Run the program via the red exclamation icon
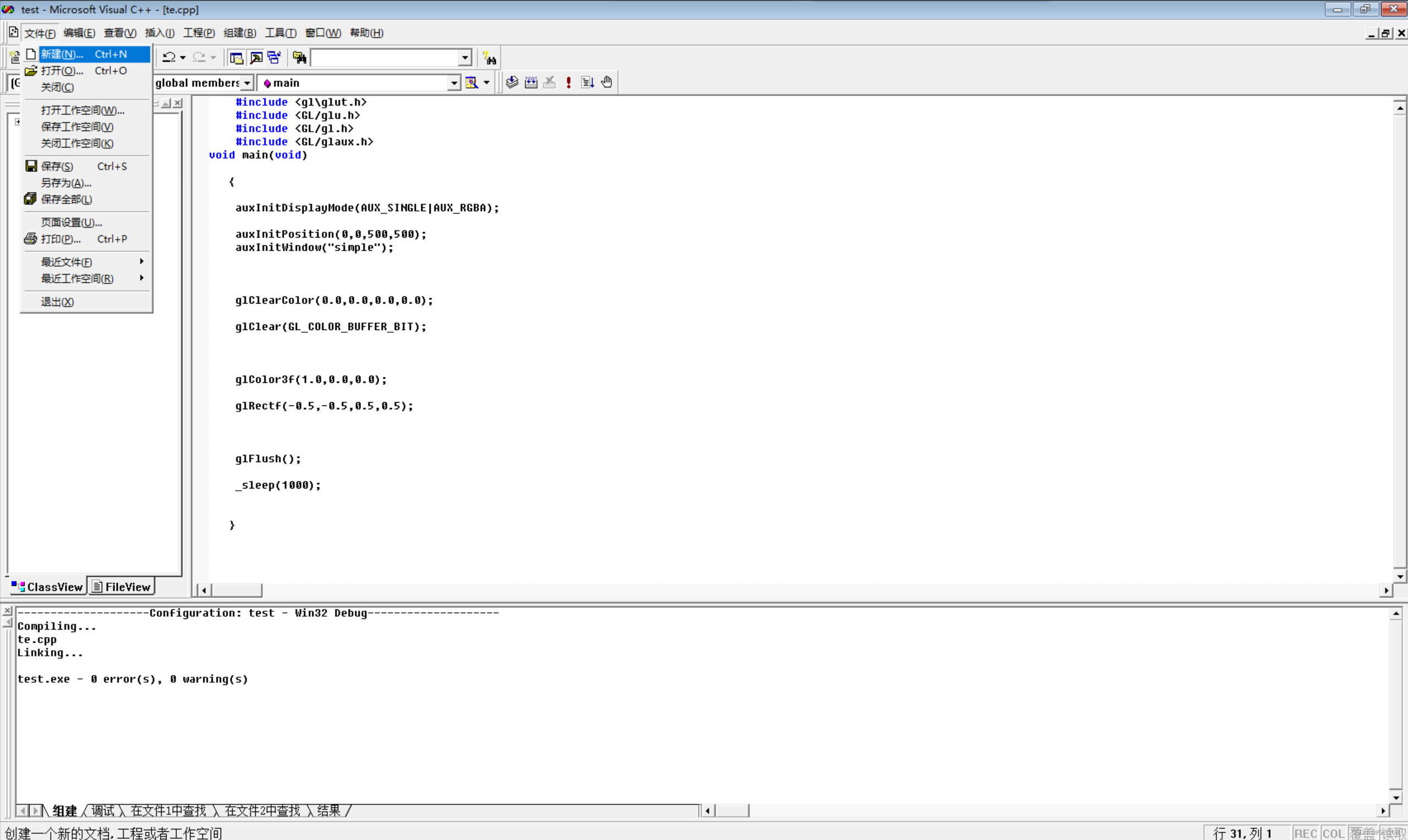The width and height of the screenshot is (1408, 840). [x=568, y=82]
